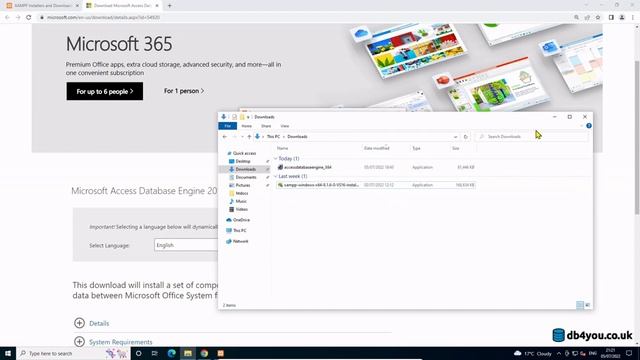Navigate back in File Explorer

coord(224,137)
